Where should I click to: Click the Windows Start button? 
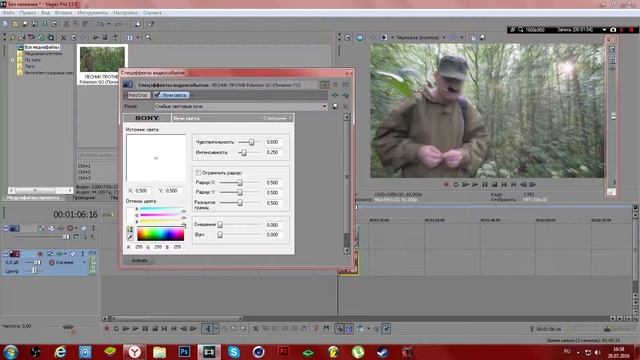tap(11, 351)
